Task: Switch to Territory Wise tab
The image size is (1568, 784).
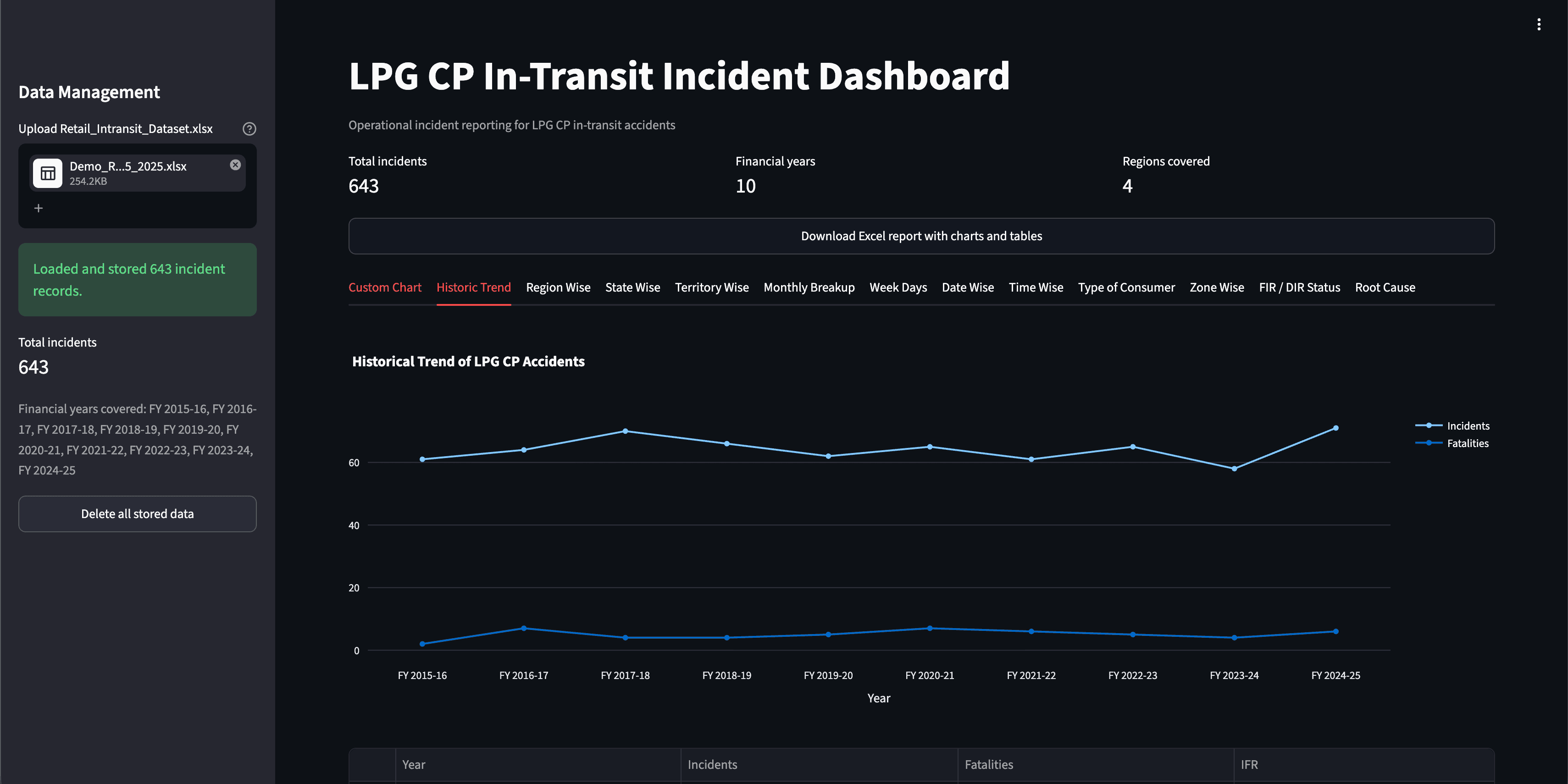Action: [712, 287]
